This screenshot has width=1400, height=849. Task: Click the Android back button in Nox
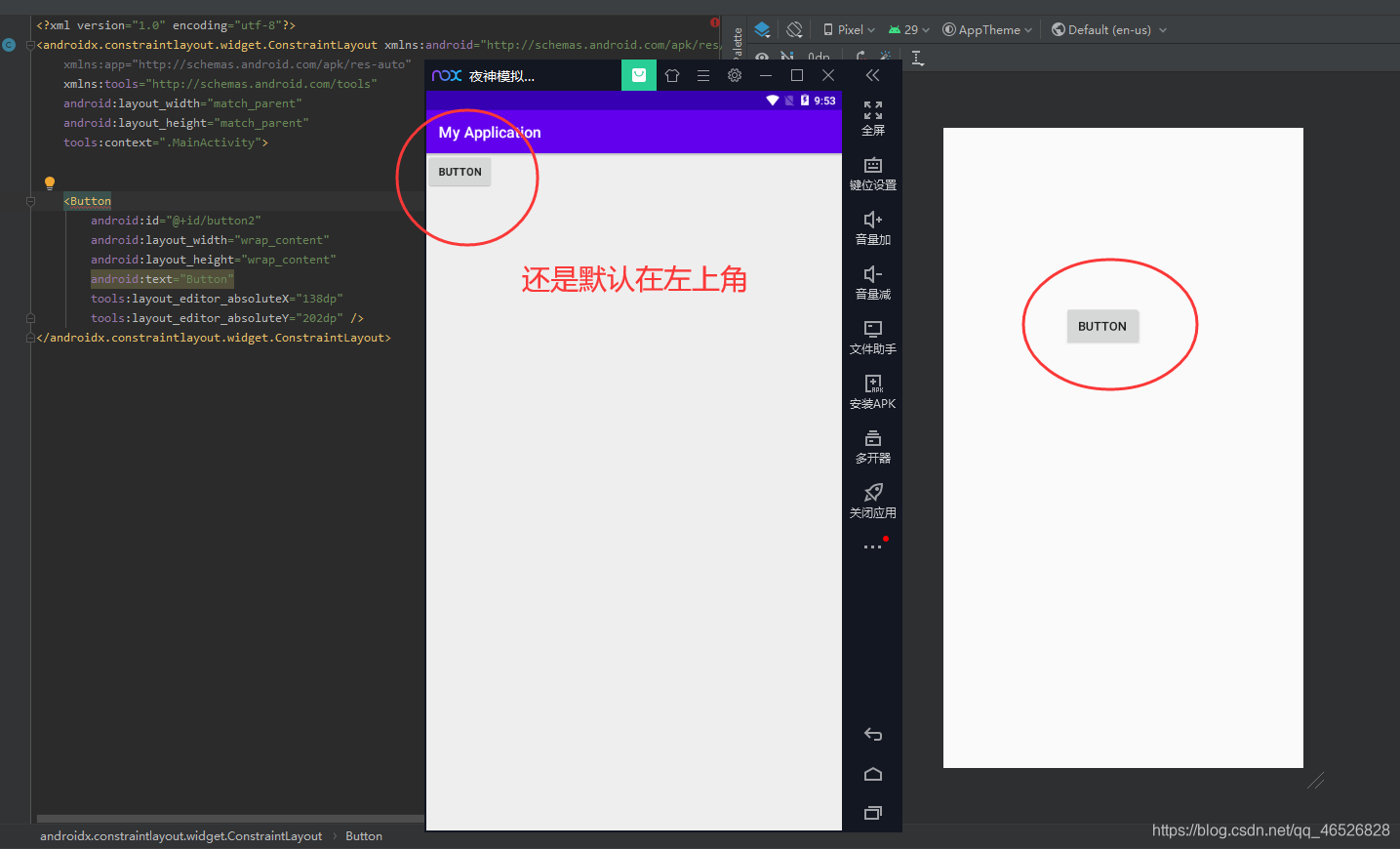coord(873,735)
